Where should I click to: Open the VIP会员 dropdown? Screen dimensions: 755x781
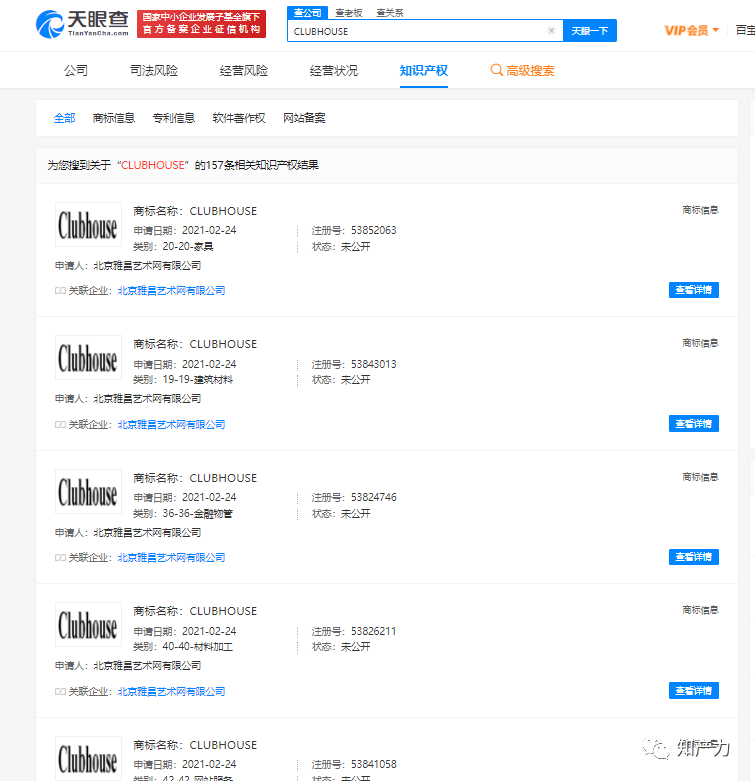691,30
